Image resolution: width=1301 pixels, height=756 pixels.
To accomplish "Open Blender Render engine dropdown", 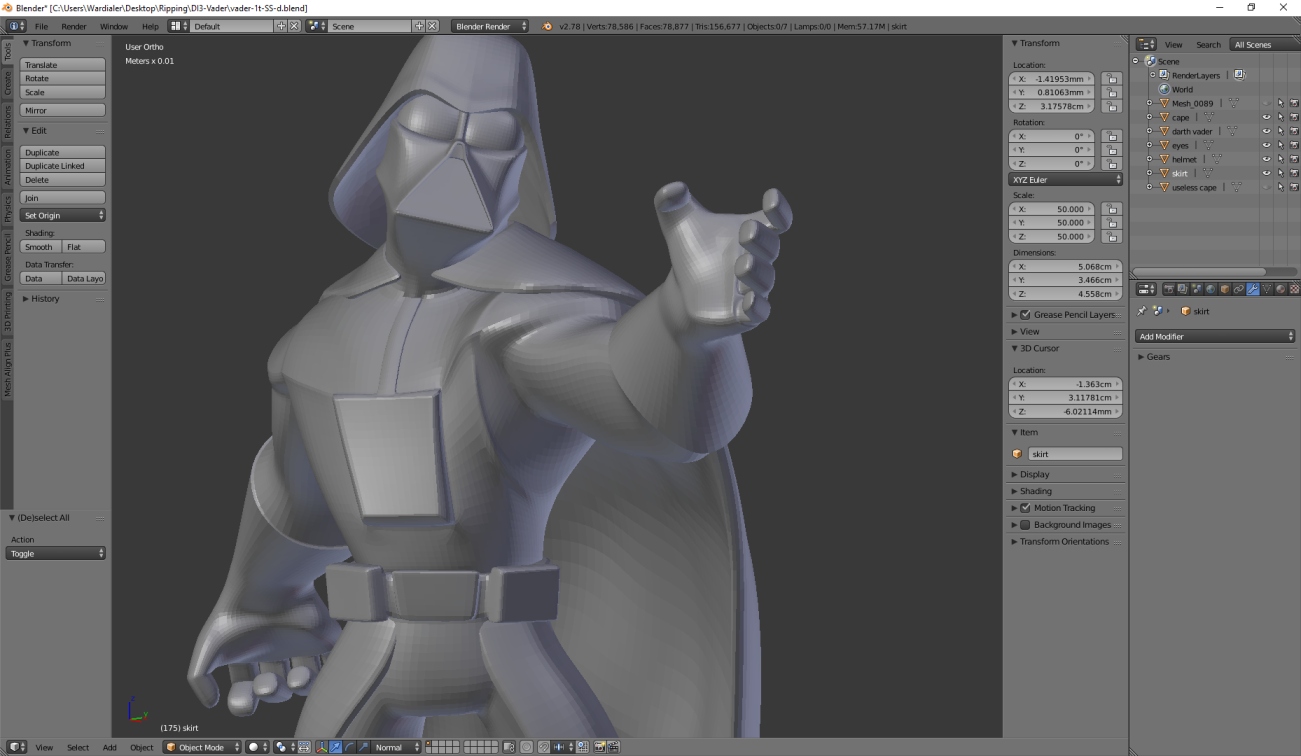I will pos(489,26).
